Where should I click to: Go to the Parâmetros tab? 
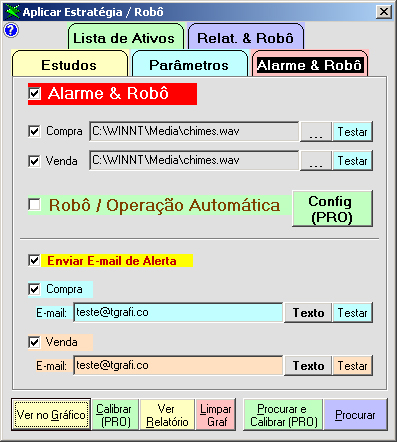tap(189, 64)
